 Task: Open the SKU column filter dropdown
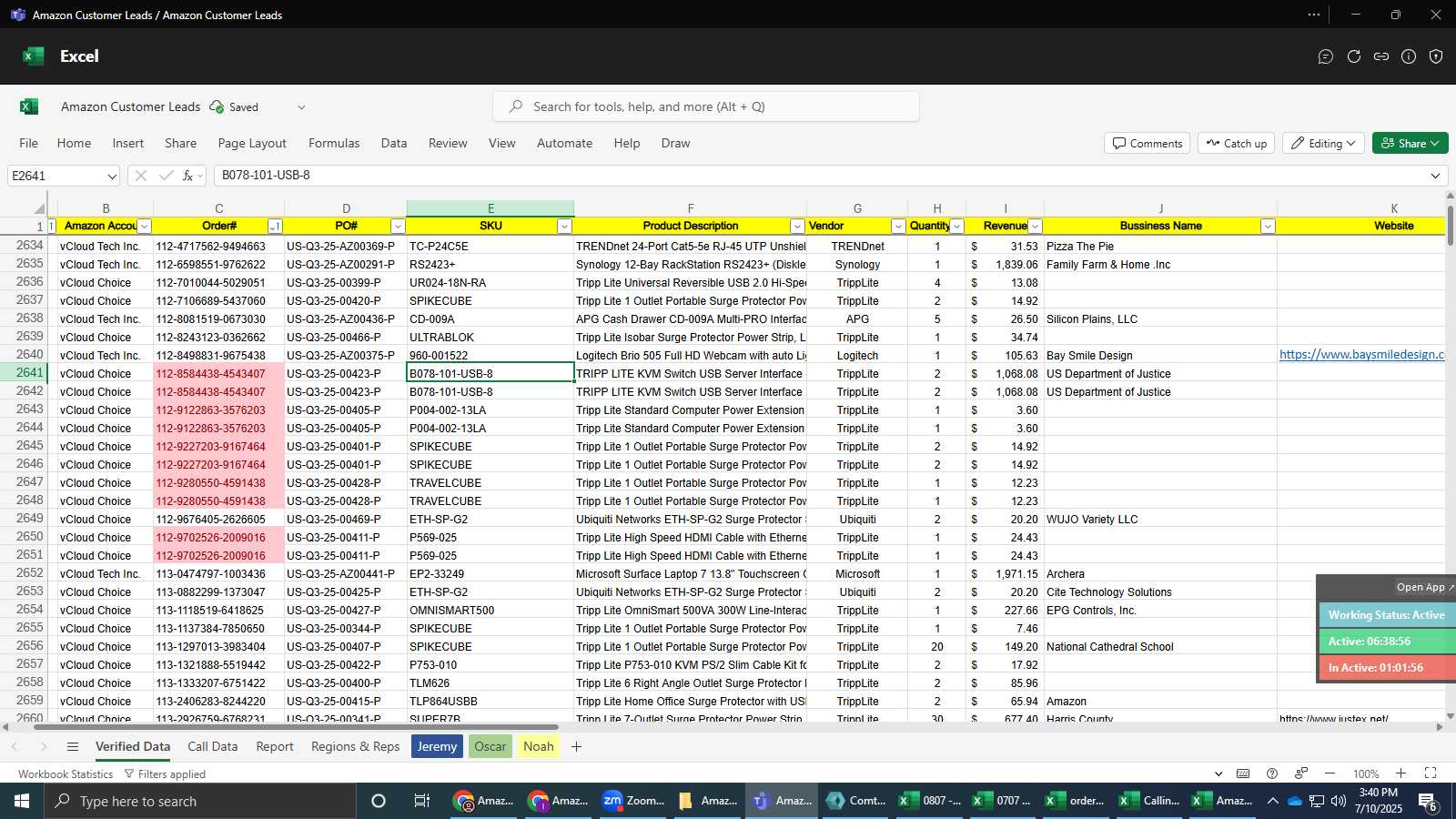click(564, 227)
